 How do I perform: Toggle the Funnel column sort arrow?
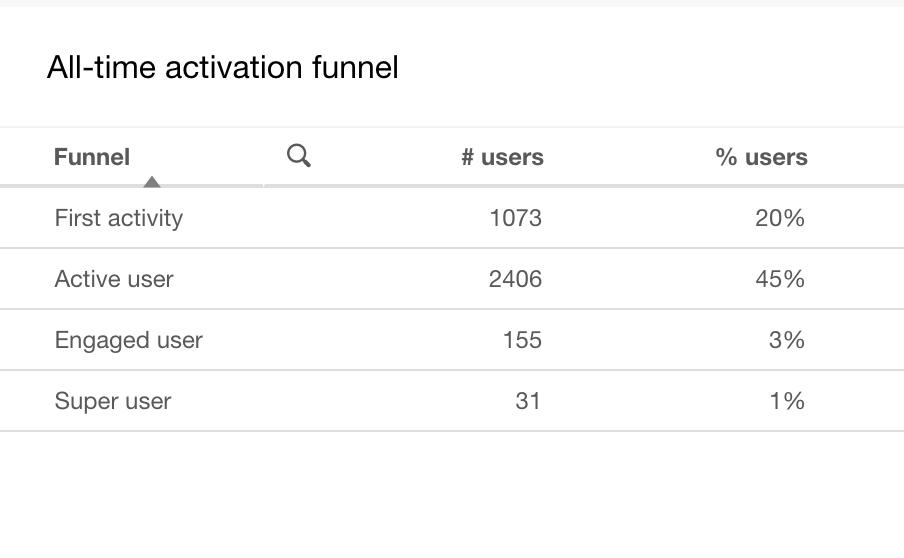pos(152,182)
